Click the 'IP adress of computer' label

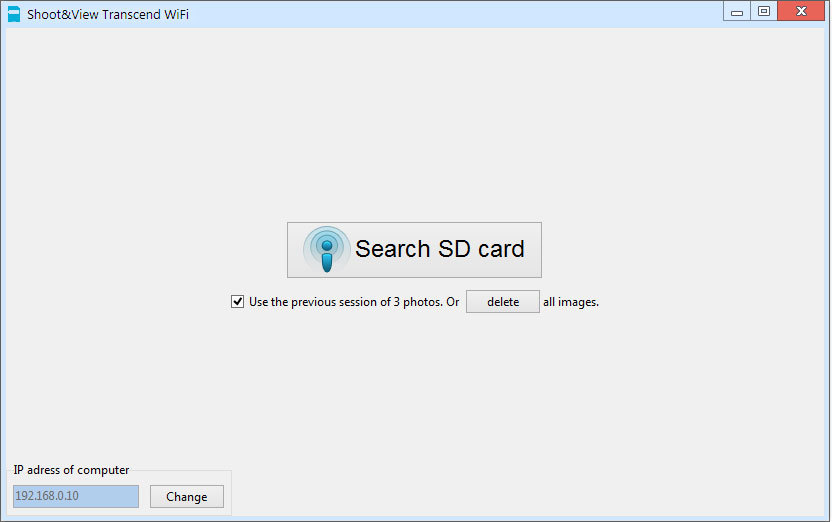pos(71,470)
